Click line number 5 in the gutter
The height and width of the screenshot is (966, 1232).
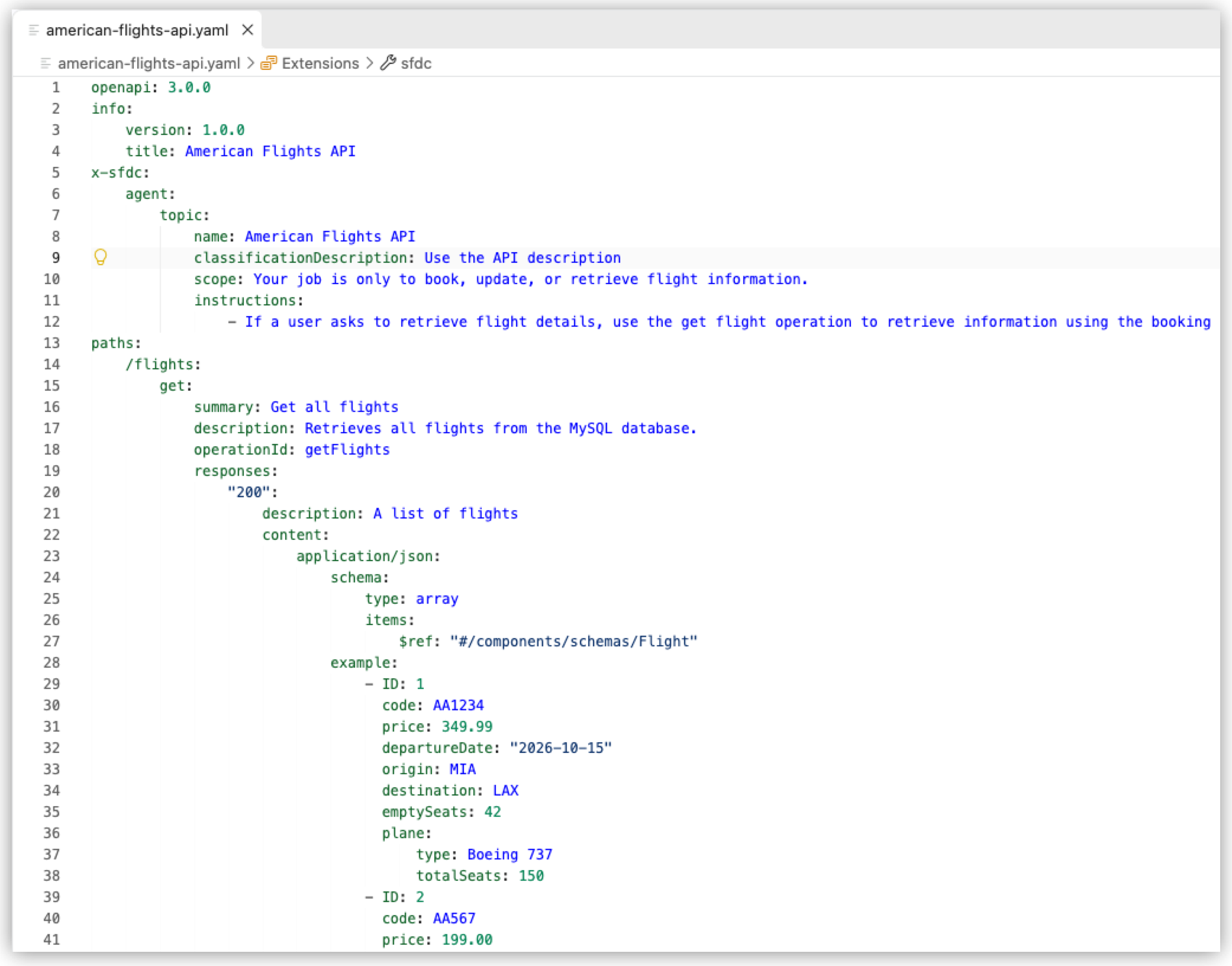(56, 172)
